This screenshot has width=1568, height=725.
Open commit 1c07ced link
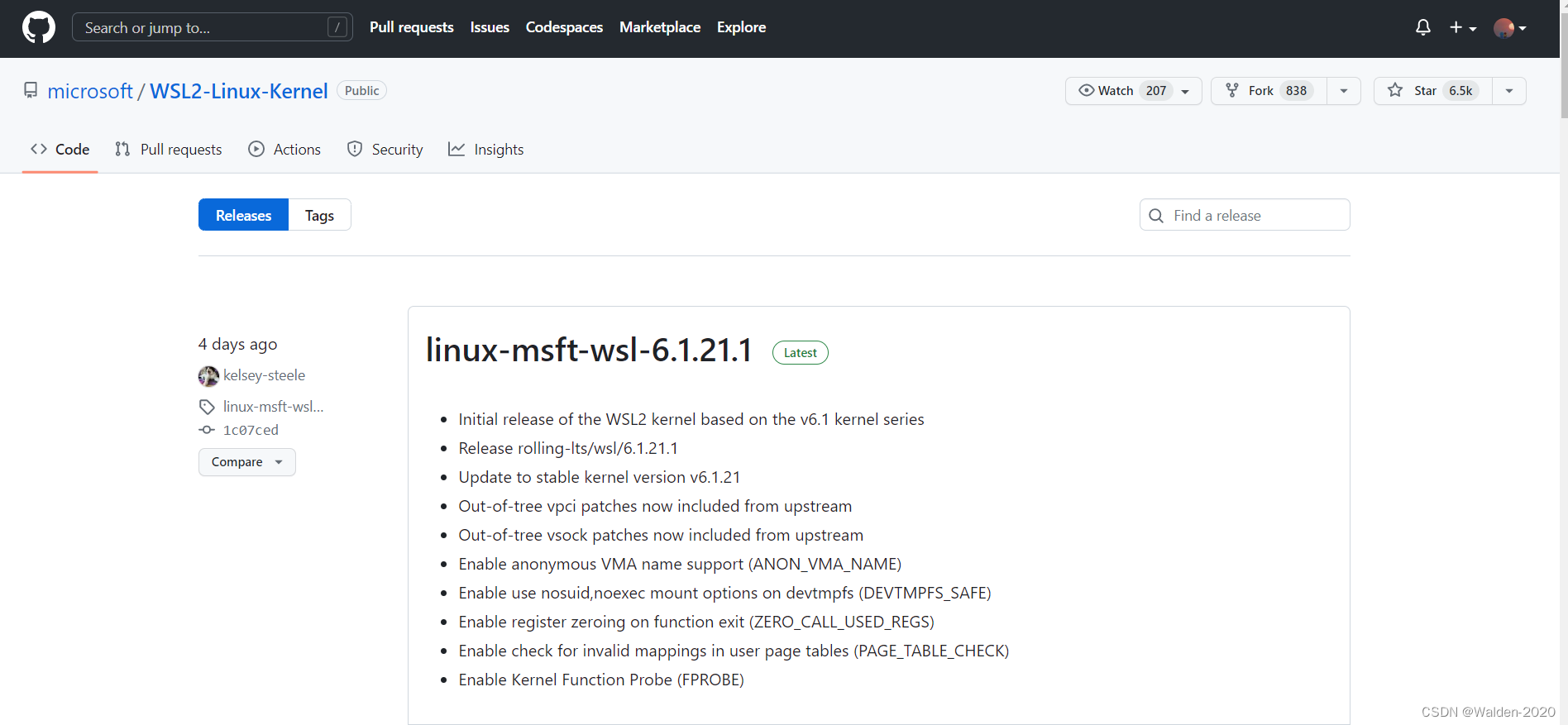point(251,430)
